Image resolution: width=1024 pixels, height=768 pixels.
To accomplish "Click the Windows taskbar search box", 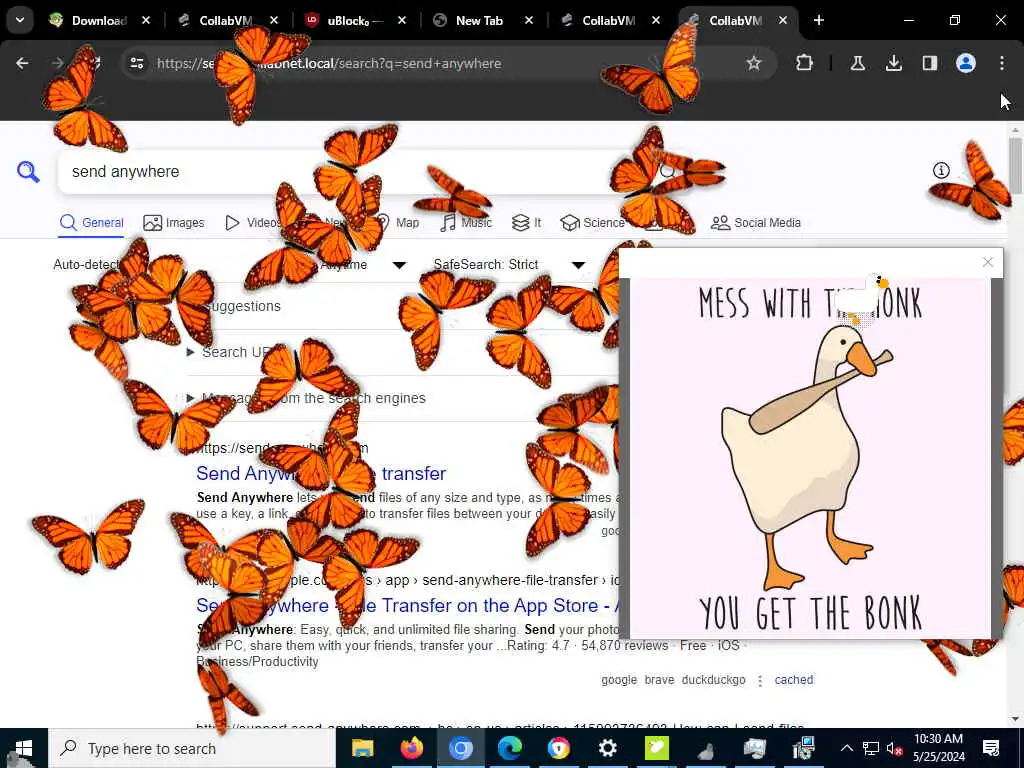I will [192, 748].
